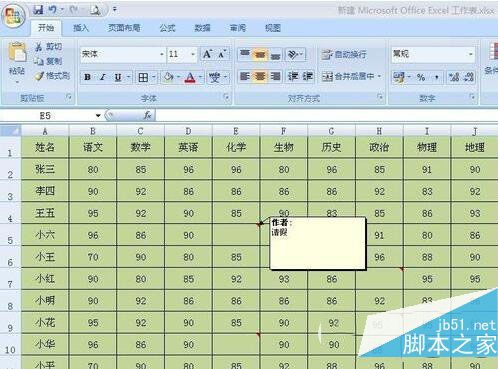The height and width of the screenshot is (369, 498).
Task: Toggle bold formatting
Action: (88, 77)
